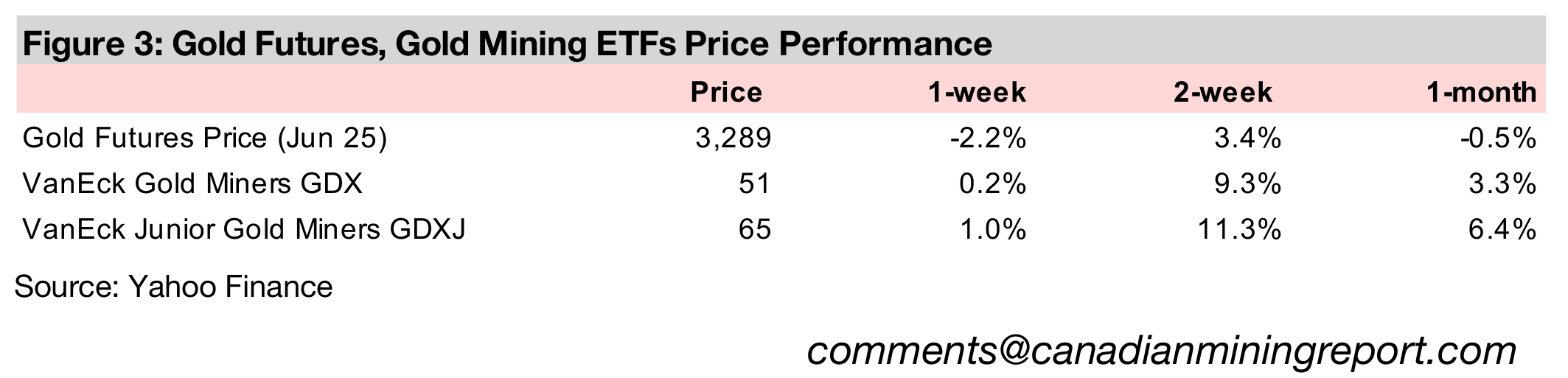Click the GDX price value 51
The image size is (1568, 378).
754,183
